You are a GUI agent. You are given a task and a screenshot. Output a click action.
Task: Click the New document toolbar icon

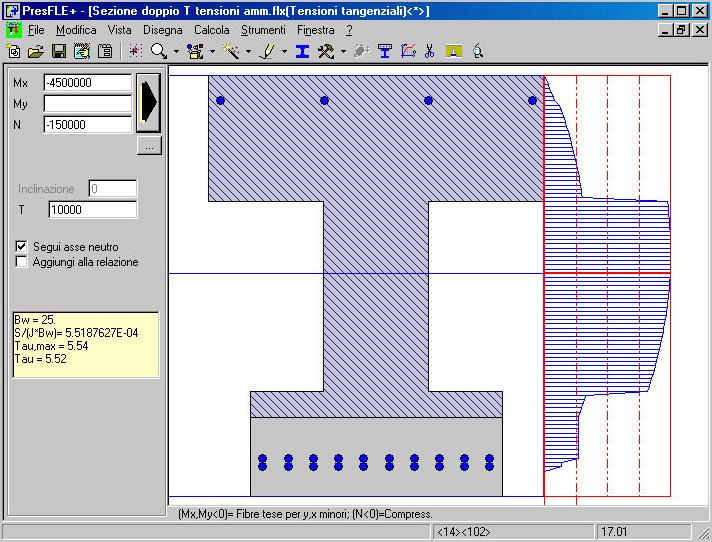pos(14,51)
